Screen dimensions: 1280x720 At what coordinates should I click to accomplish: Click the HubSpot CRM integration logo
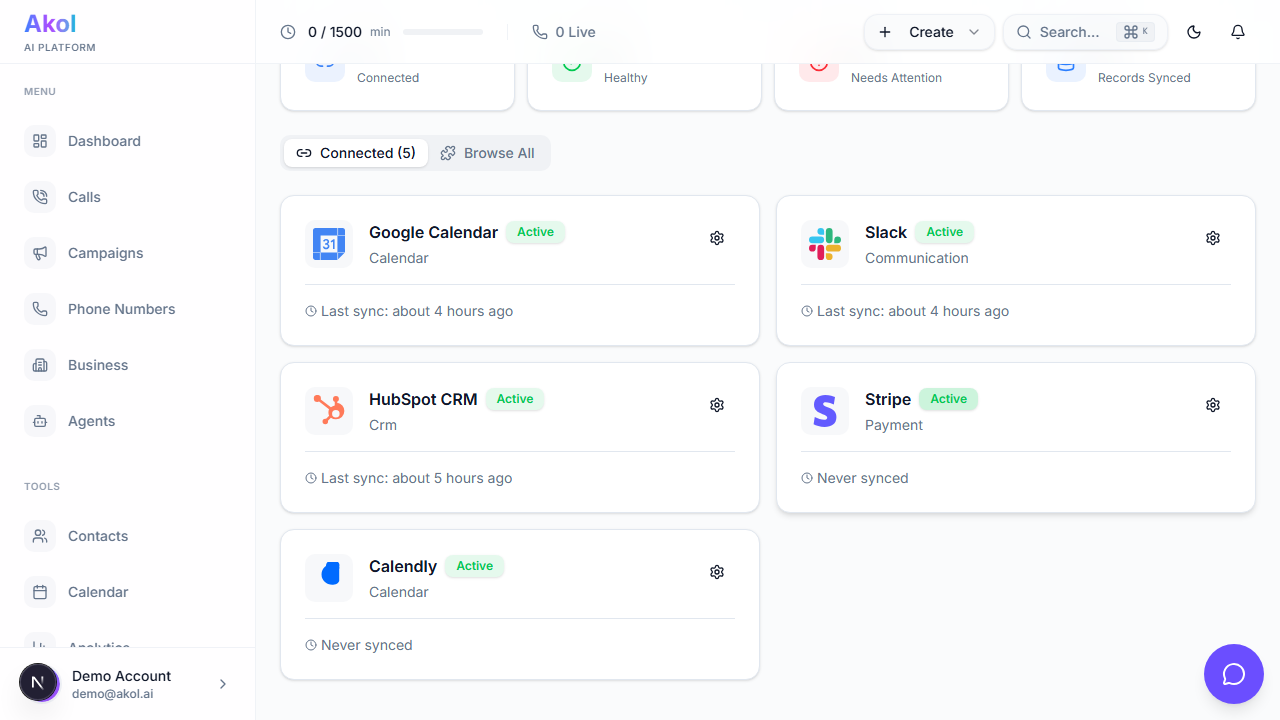329,411
